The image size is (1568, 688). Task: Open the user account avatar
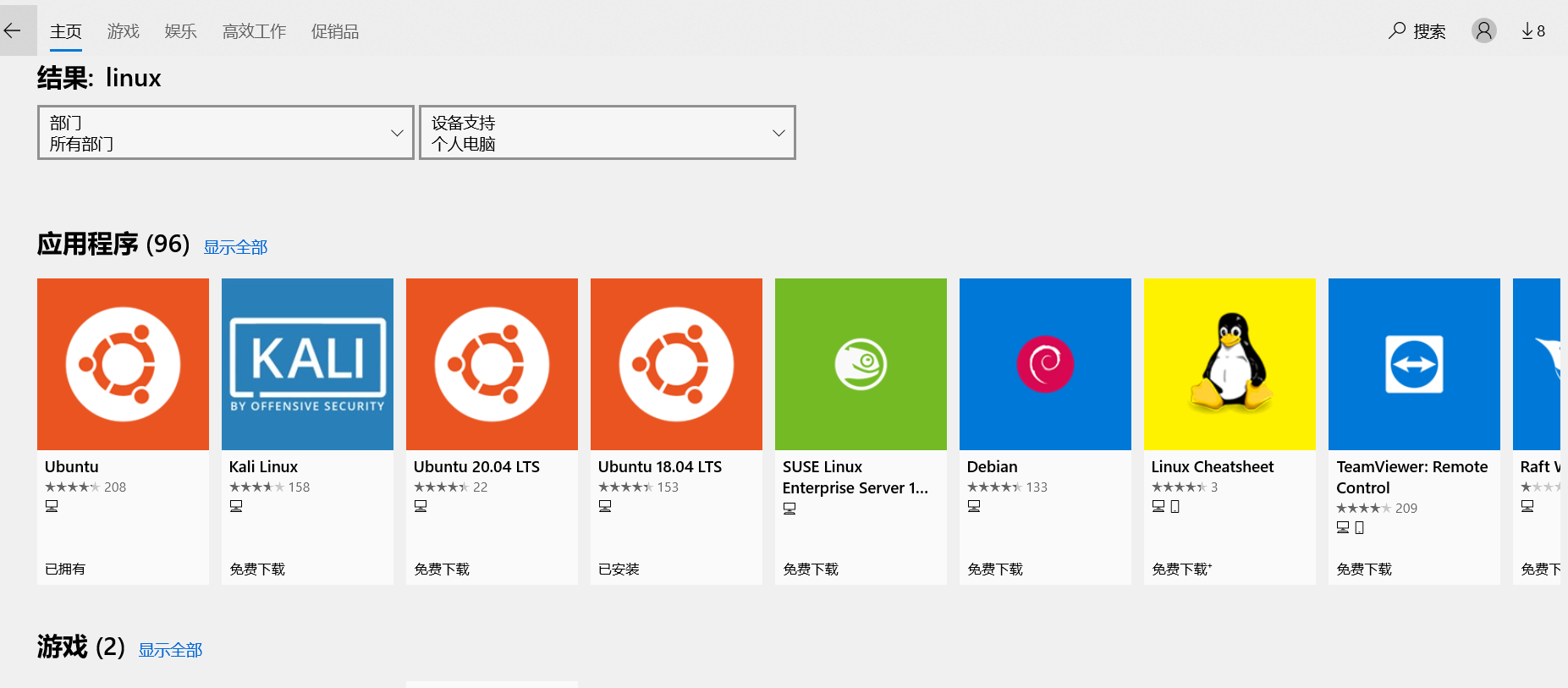(1483, 30)
